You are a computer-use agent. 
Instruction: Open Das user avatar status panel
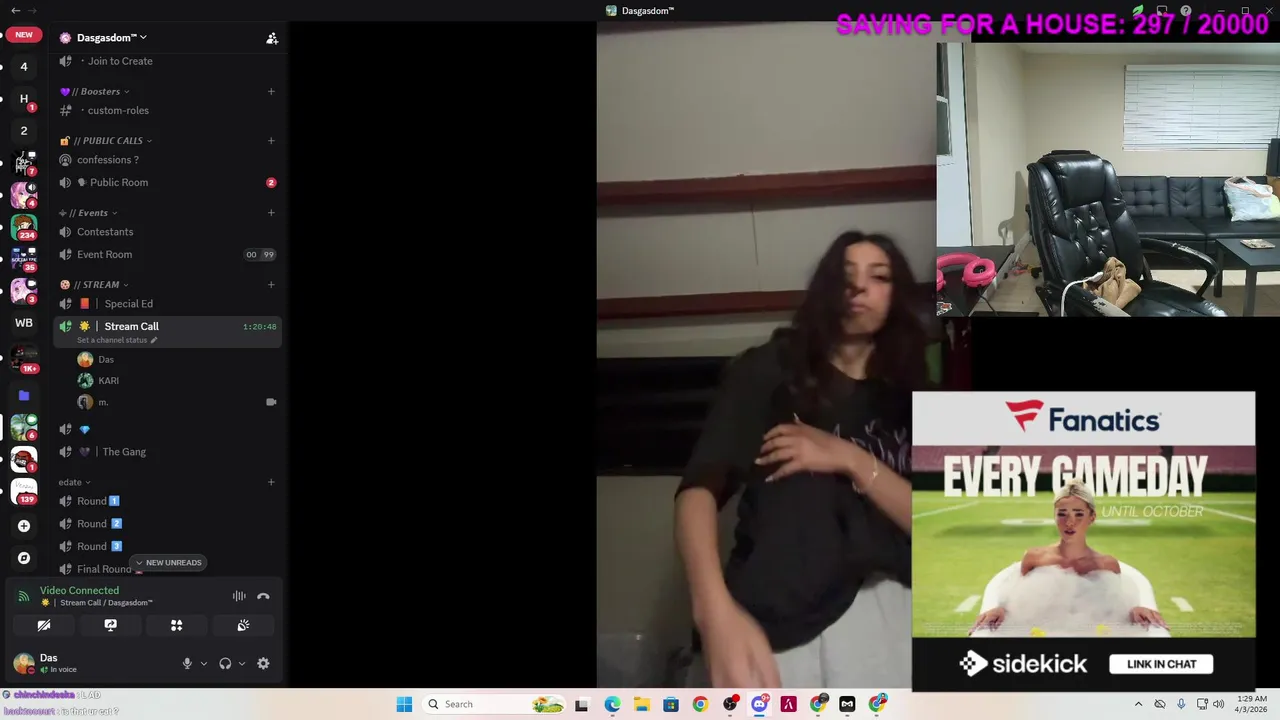tap(24, 664)
